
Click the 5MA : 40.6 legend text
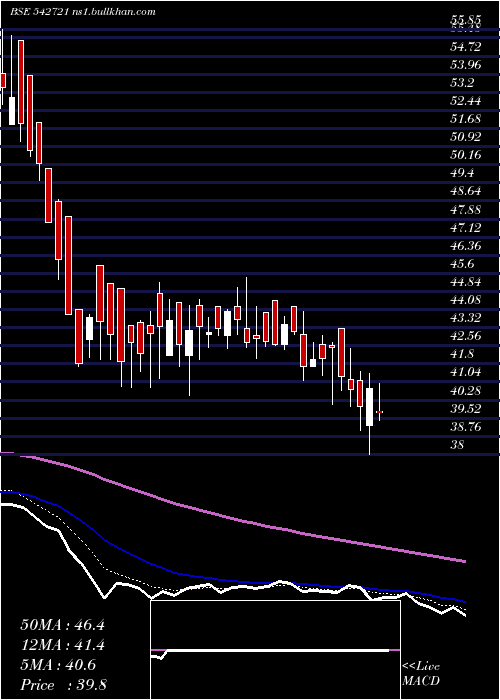[x=58, y=665]
